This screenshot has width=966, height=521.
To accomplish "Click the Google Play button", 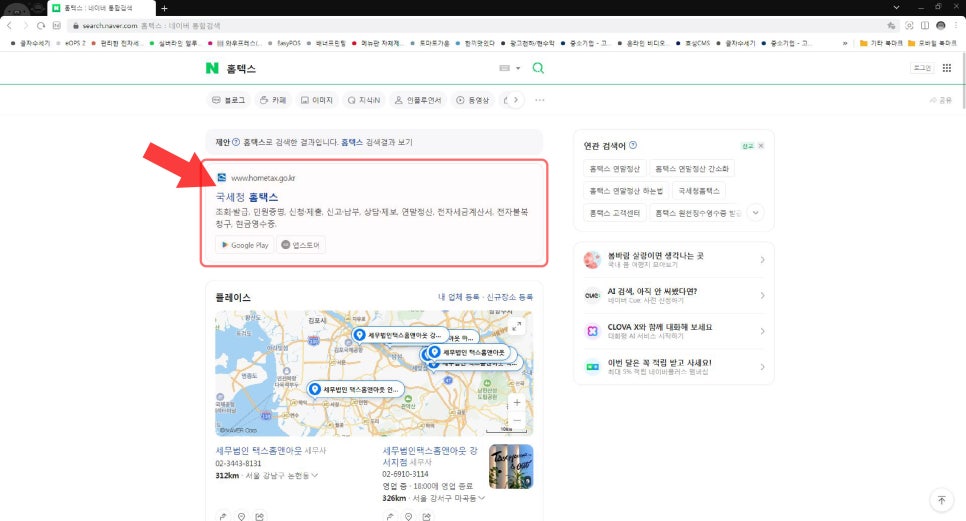I will pyautogui.click(x=245, y=244).
